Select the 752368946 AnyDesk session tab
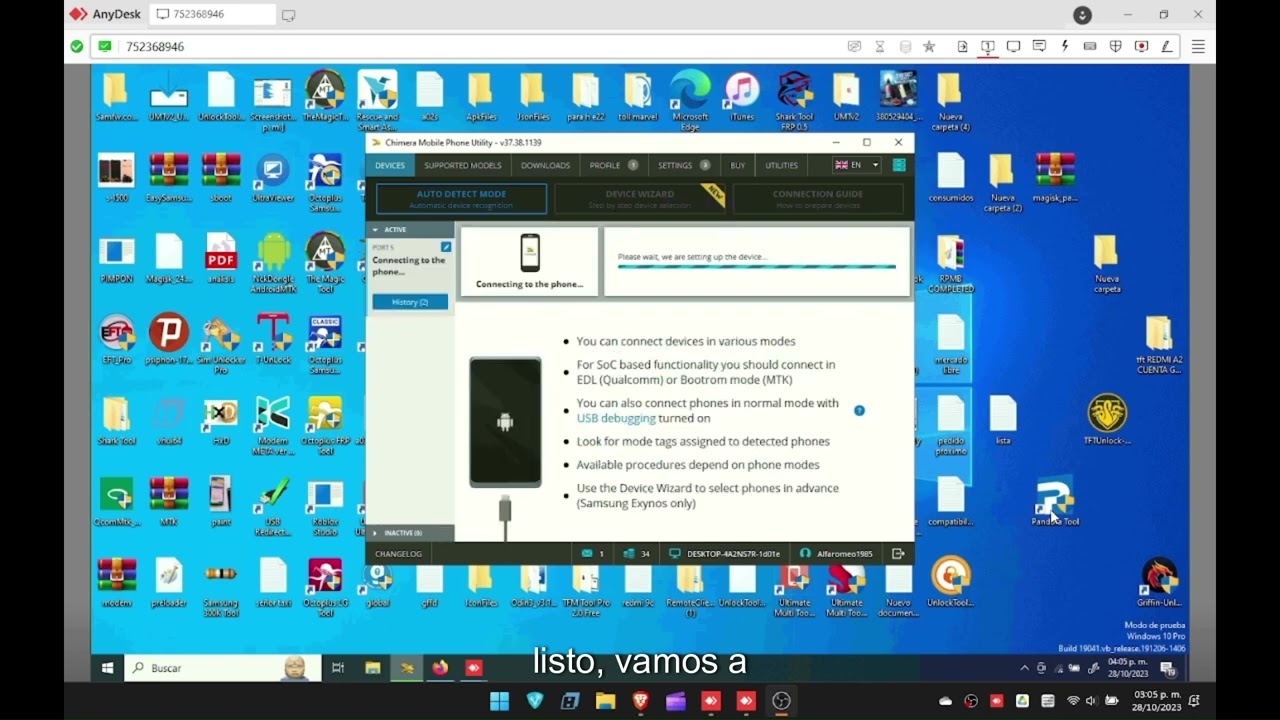 pos(213,14)
